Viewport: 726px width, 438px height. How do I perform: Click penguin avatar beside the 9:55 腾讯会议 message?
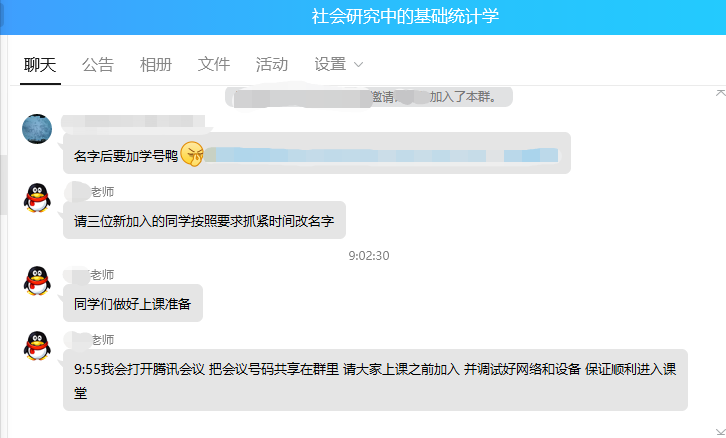pos(37,345)
